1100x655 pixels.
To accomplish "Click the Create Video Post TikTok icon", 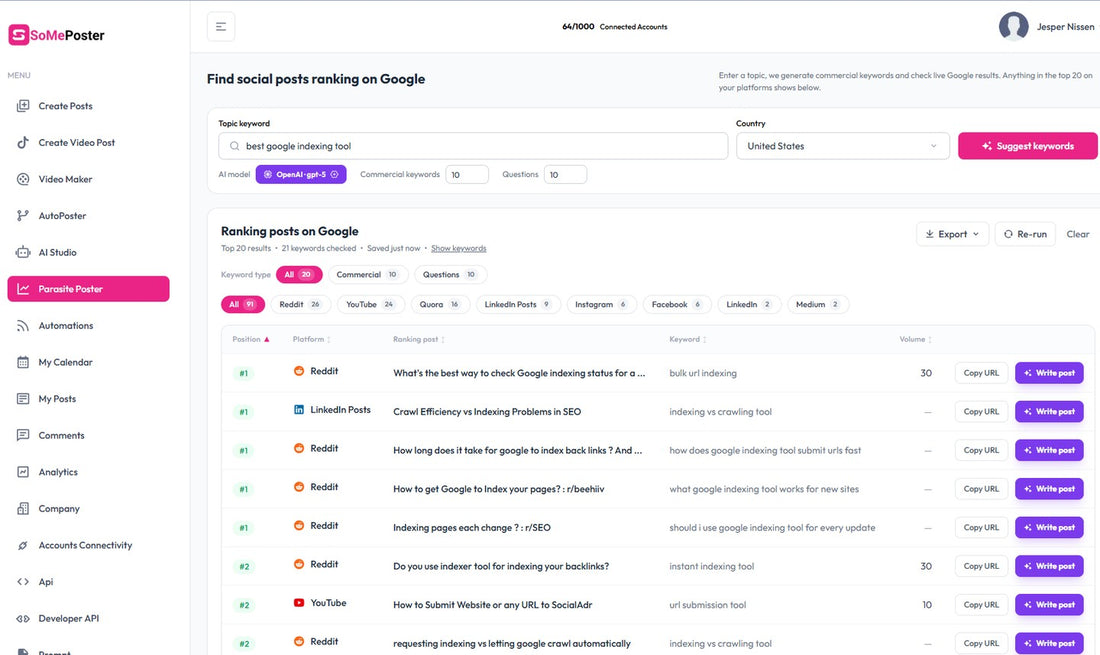I will tap(23, 142).
